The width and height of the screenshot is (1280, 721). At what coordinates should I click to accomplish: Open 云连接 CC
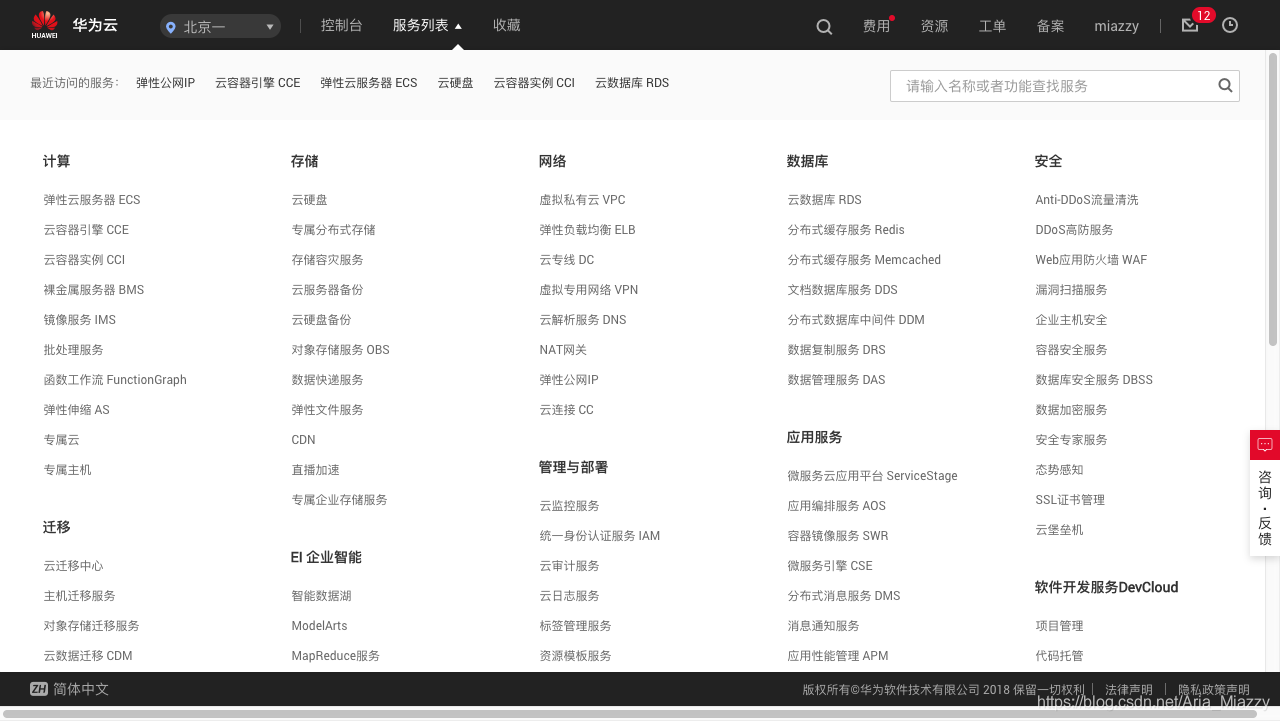pyautogui.click(x=566, y=410)
